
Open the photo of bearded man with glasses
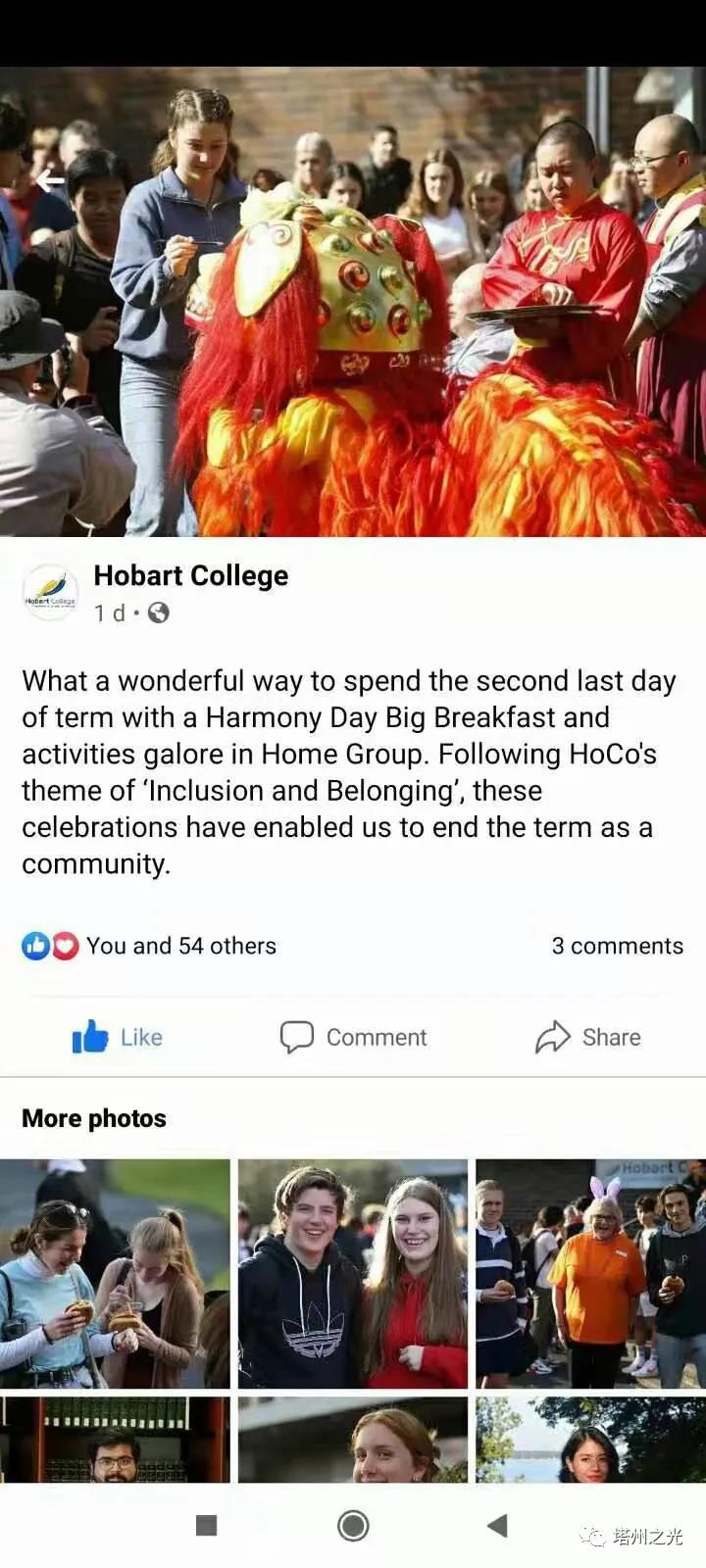115,1440
